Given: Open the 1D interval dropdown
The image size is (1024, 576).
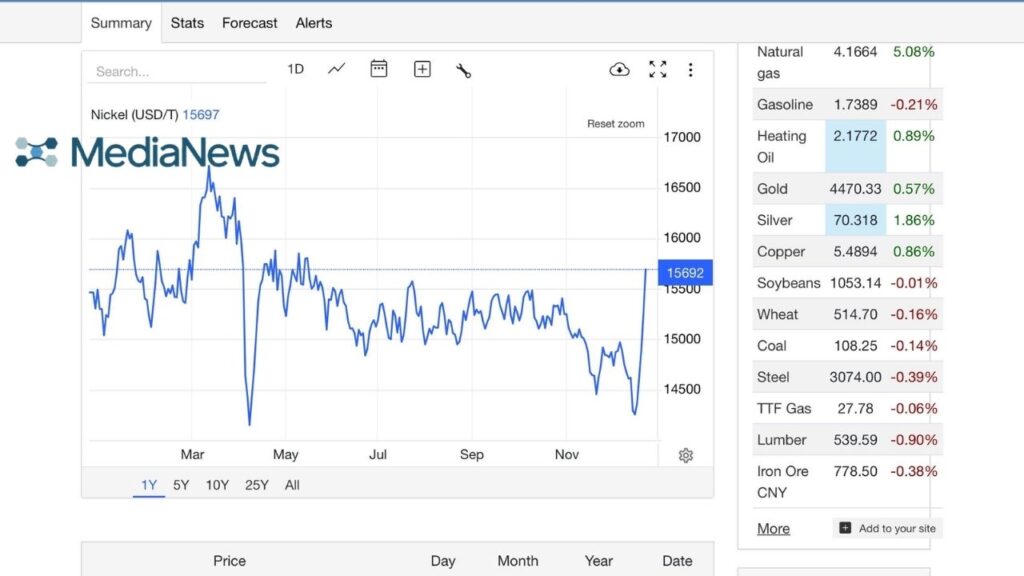Looking at the screenshot, I should point(295,69).
